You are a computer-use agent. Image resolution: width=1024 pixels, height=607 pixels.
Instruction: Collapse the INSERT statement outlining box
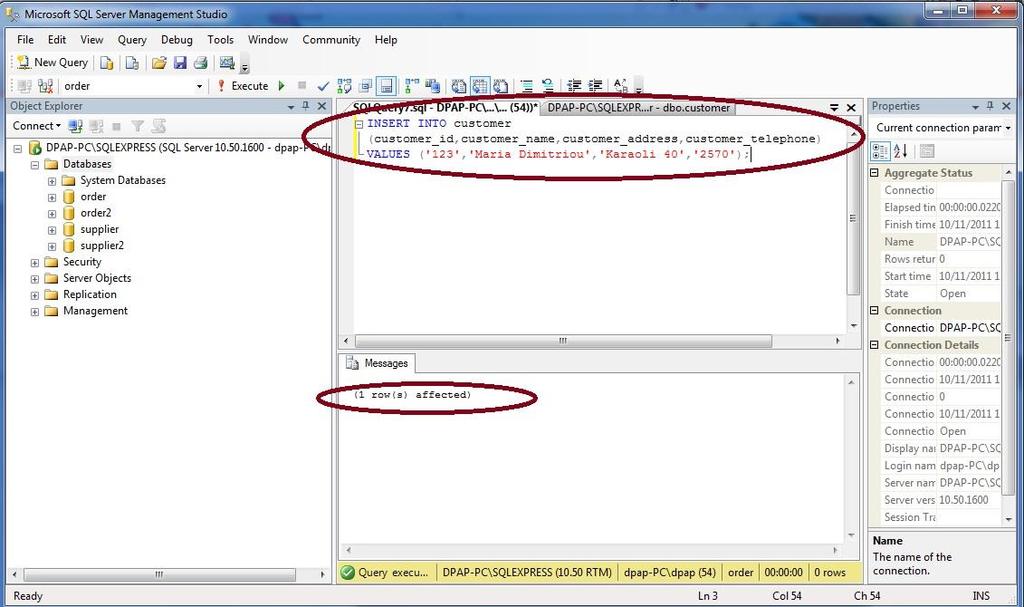point(359,123)
